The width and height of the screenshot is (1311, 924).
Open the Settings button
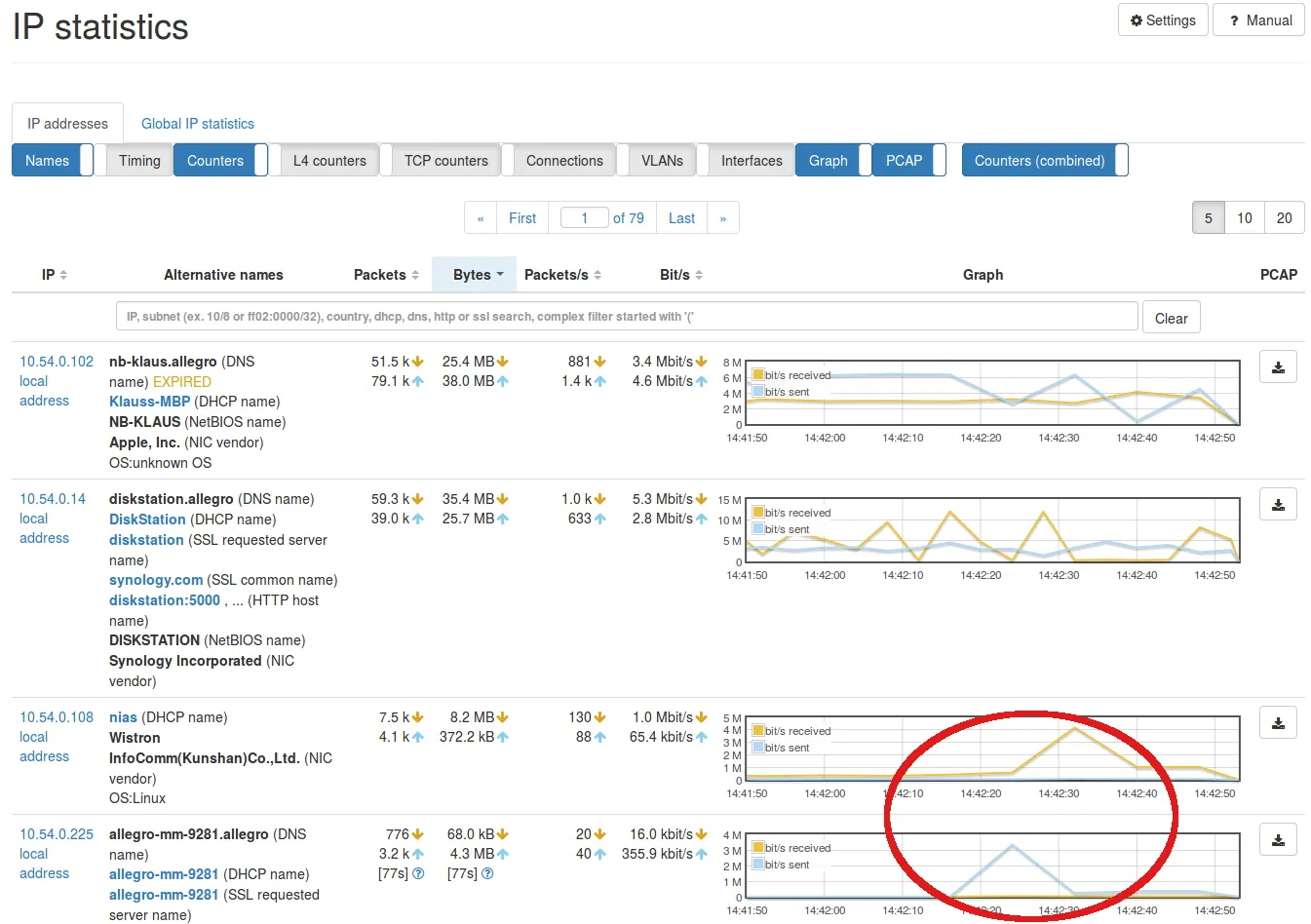click(1162, 20)
